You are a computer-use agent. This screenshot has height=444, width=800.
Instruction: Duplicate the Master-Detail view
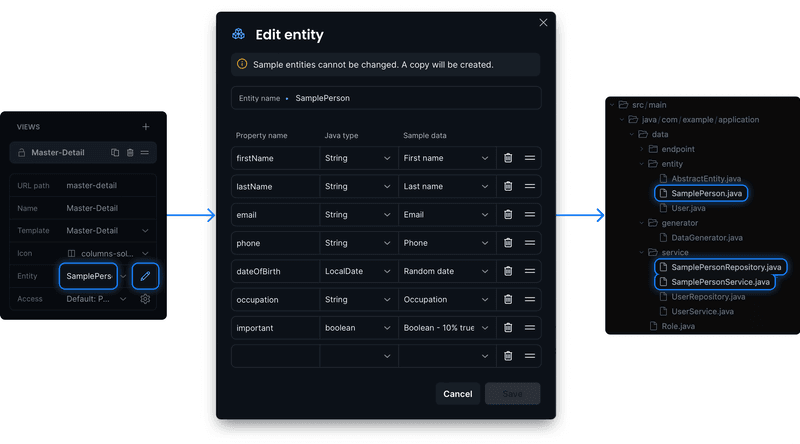[x=115, y=153]
